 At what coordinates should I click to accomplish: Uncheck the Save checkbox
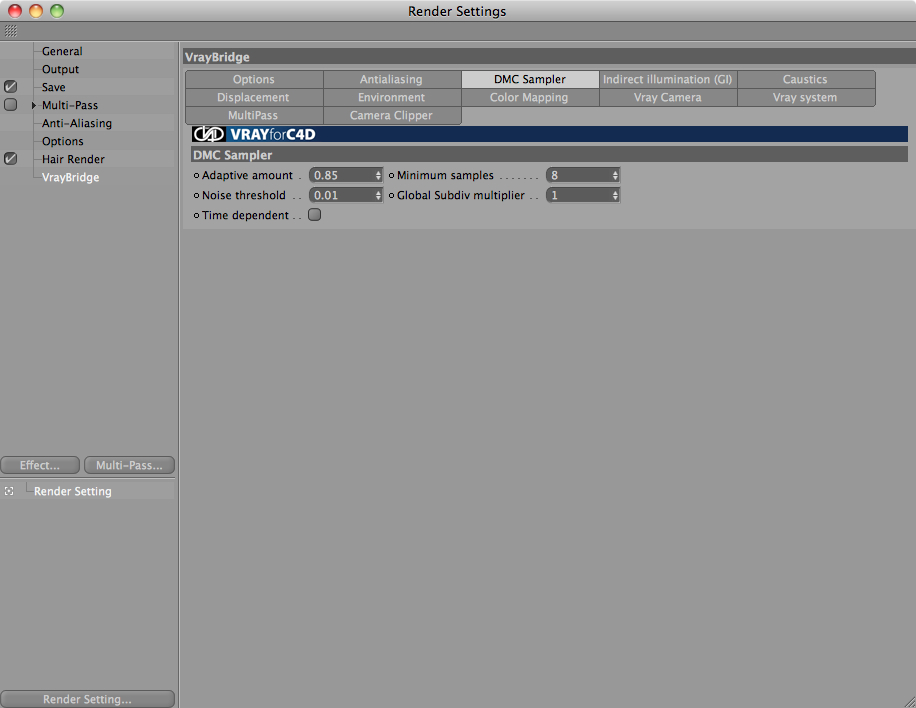pos(11,87)
